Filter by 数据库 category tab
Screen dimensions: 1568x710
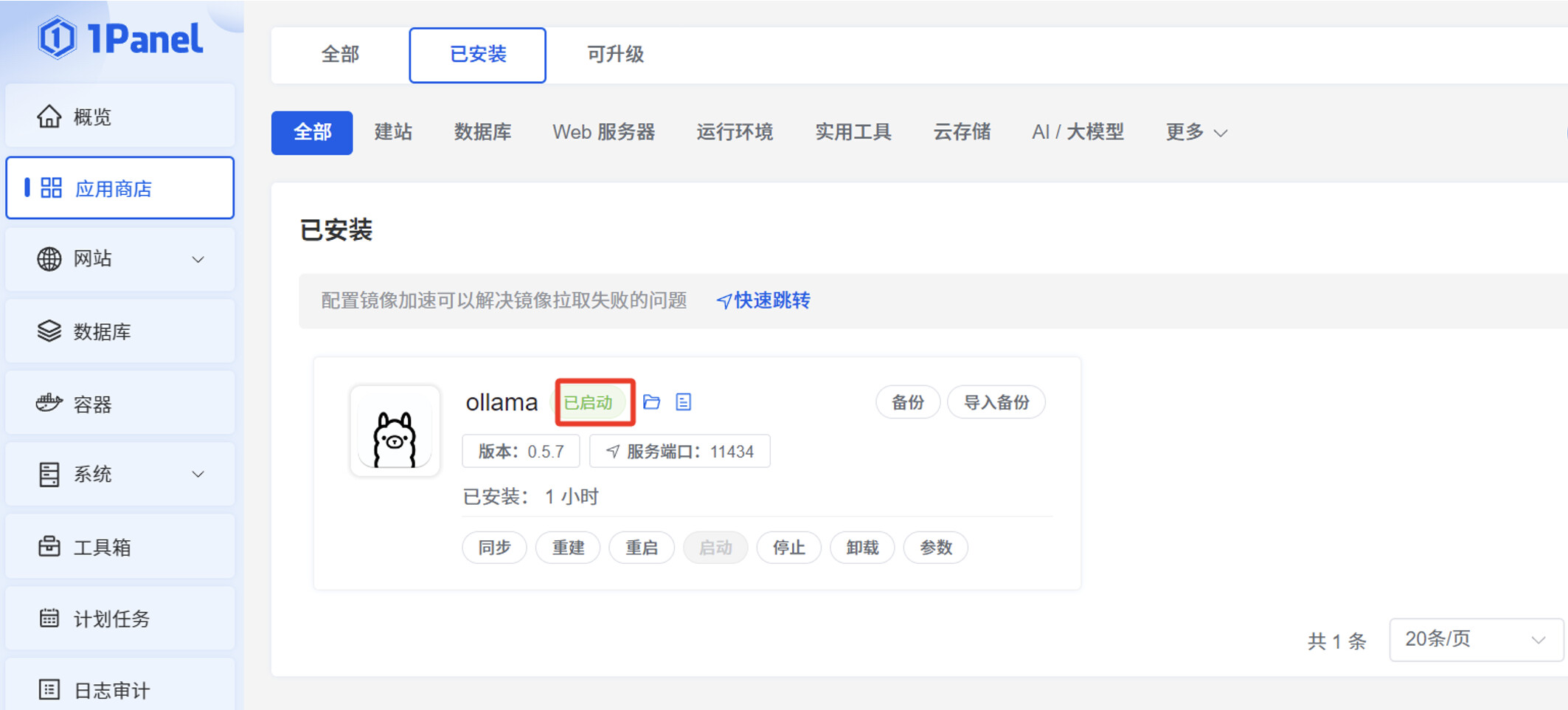[x=482, y=132]
